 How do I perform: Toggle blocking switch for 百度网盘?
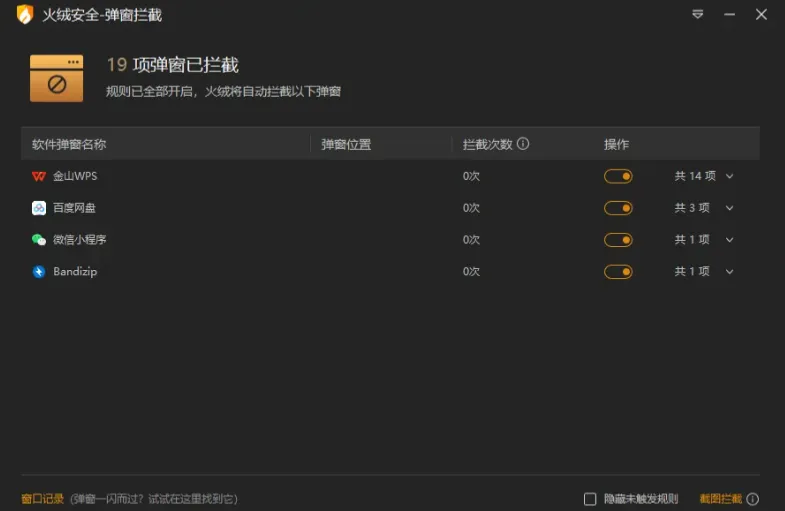coord(618,208)
